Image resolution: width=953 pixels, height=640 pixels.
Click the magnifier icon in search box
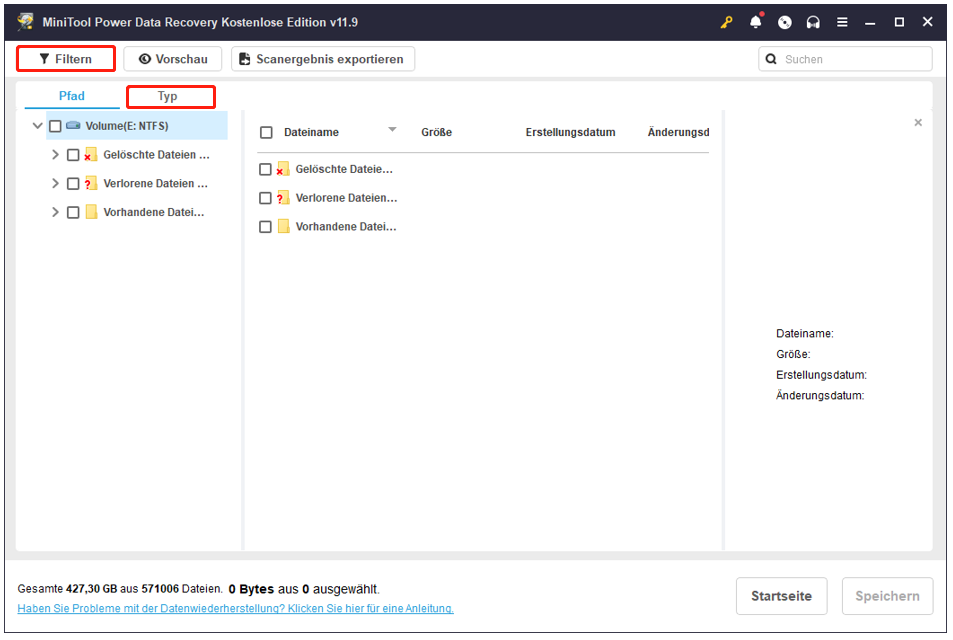[x=771, y=59]
